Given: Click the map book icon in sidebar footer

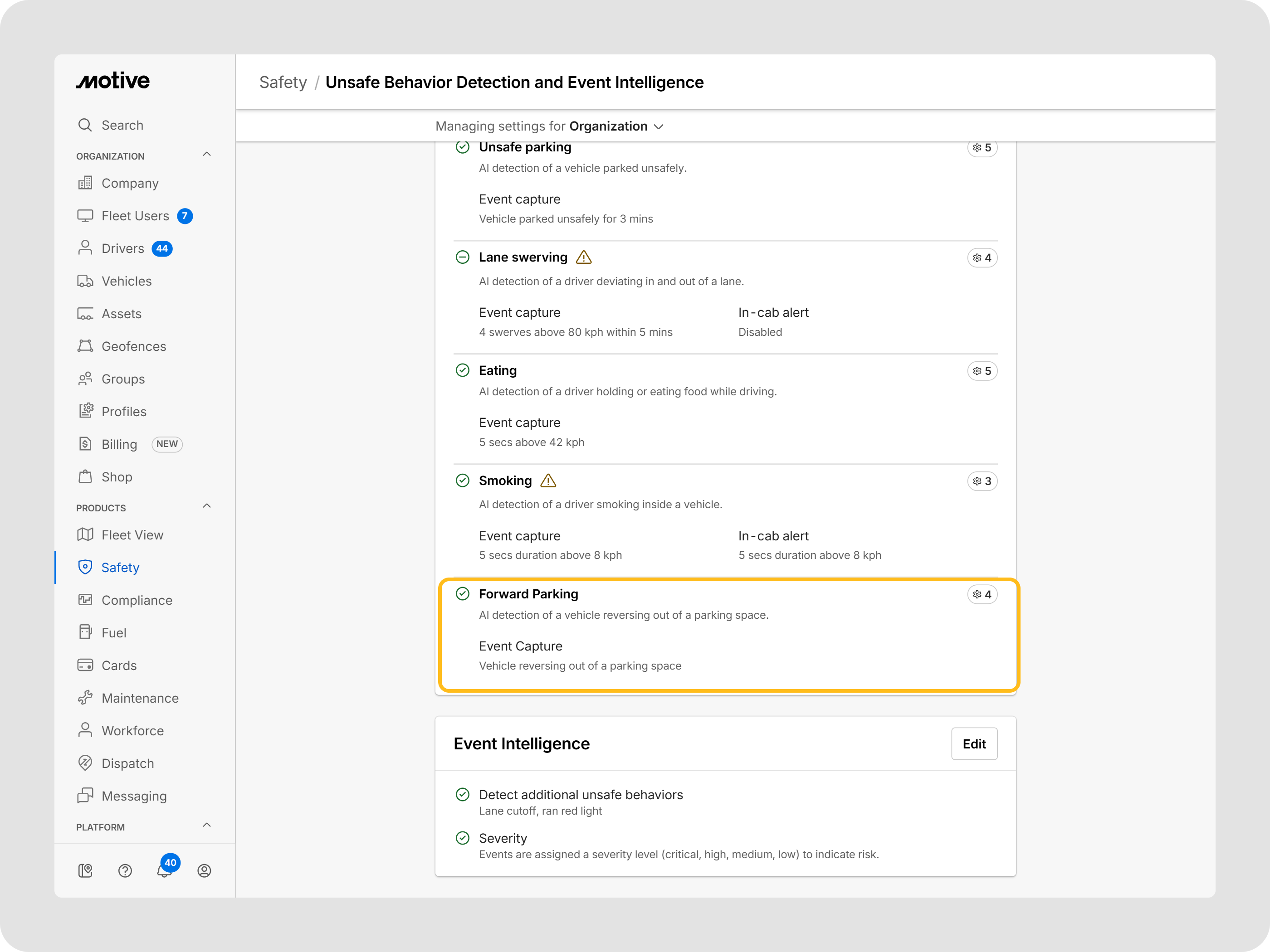Looking at the screenshot, I should 86,870.
